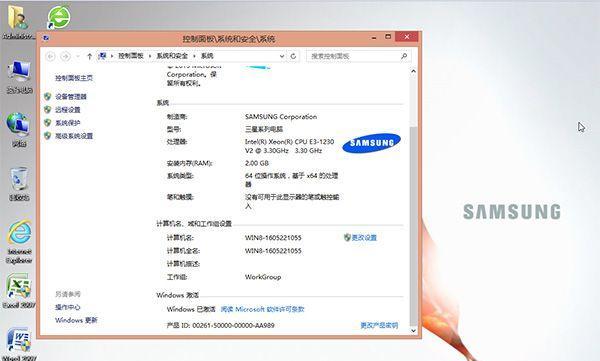This screenshot has height=361, width=600.
Task: Click shield icon beside 高级系统设置
Action: pyautogui.click(x=47, y=136)
